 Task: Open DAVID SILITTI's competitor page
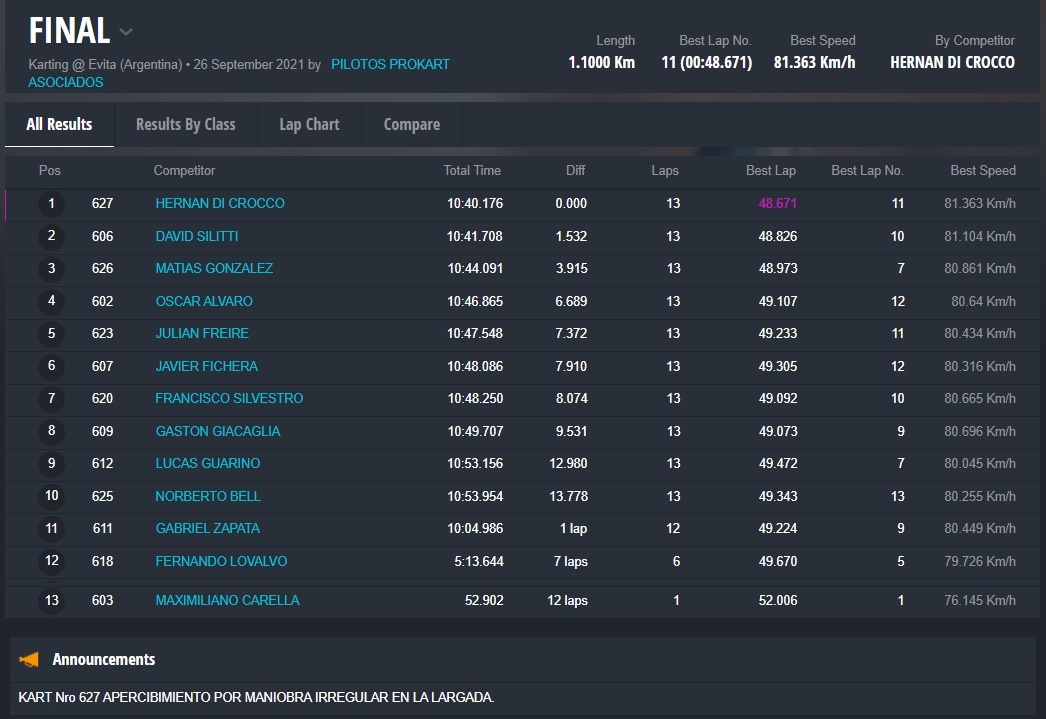point(196,237)
